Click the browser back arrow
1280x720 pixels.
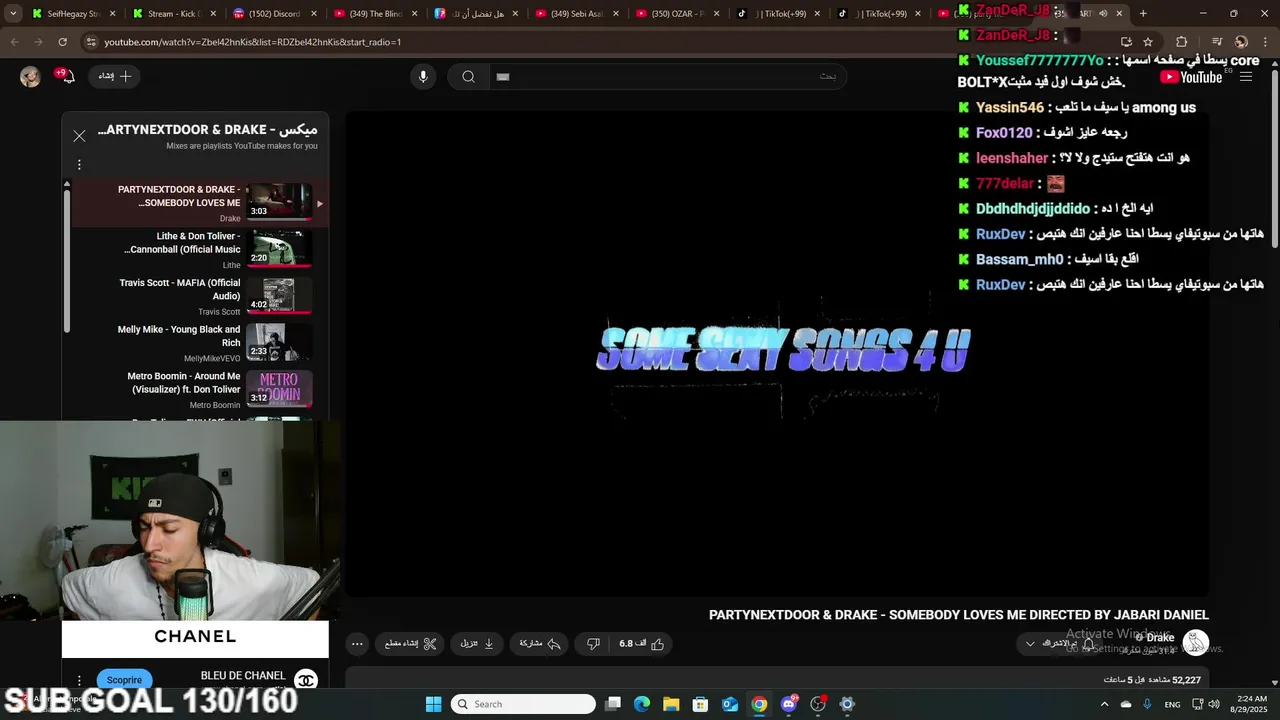(15, 42)
